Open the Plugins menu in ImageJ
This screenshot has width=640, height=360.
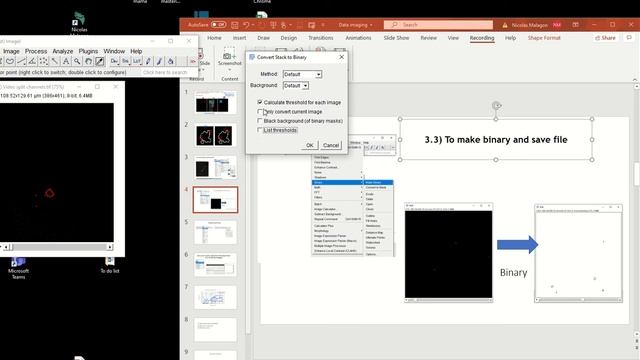coord(88,51)
